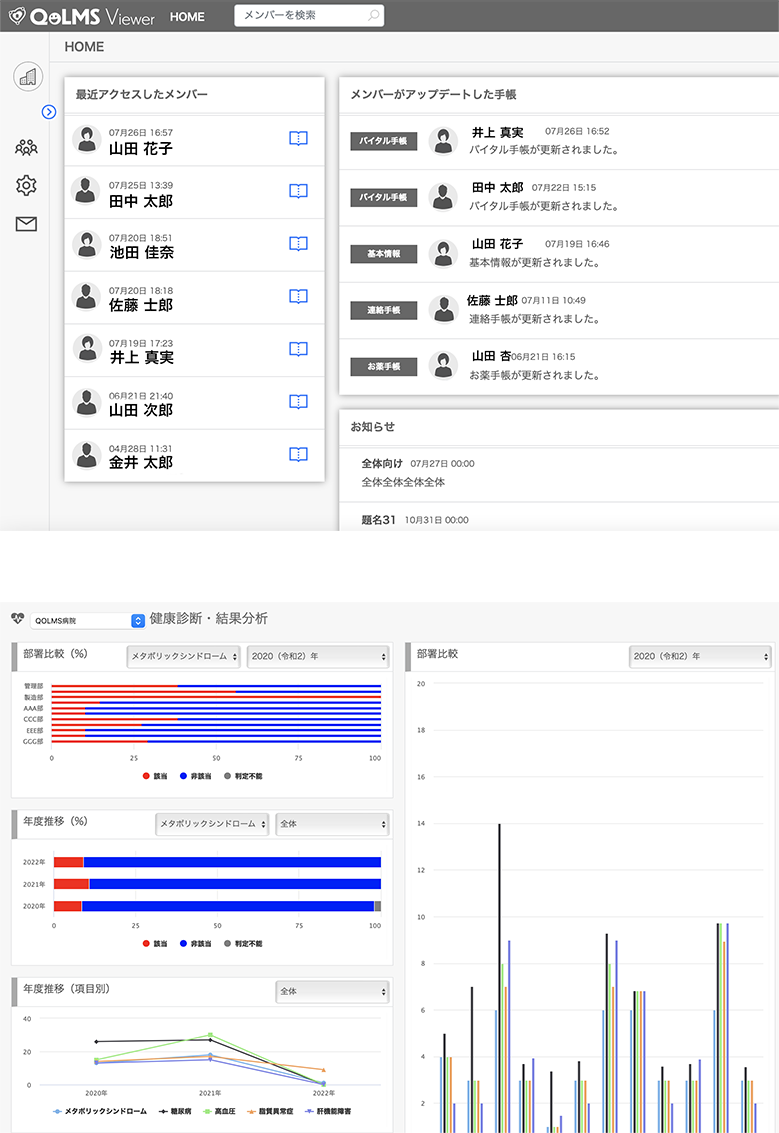Open settings gear icon in sidebar
The width and height of the screenshot is (779, 1133).
(x=26, y=185)
